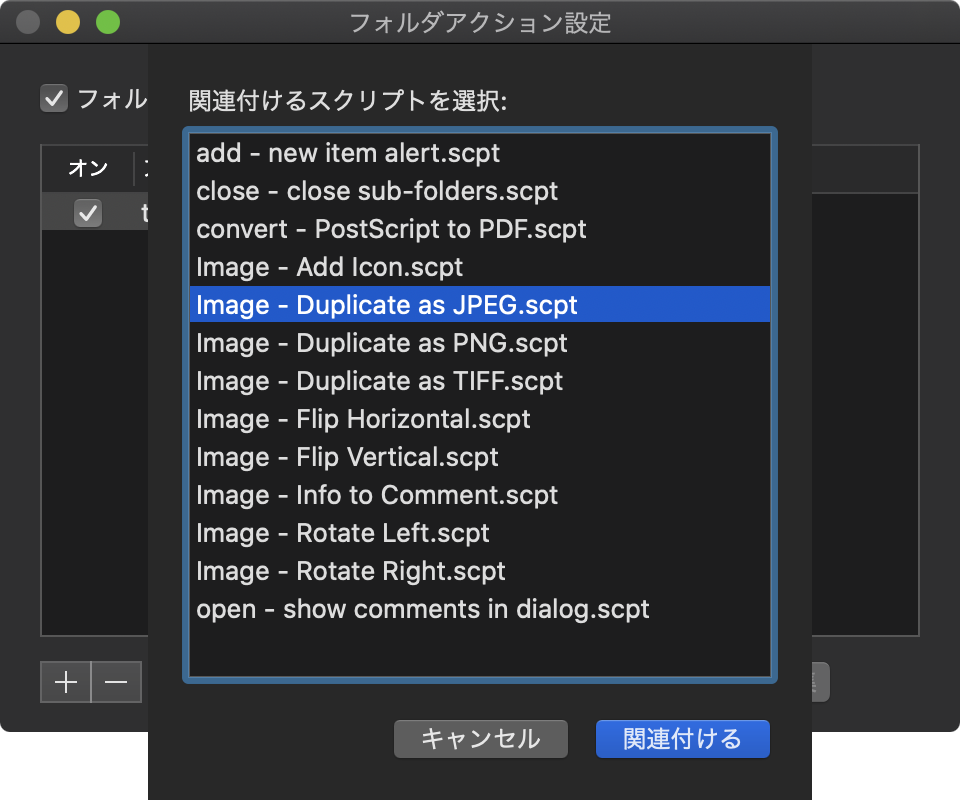The width and height of the screenshot is (960, 800).
Task: Click the 関連付ける (Attach) button
Action: click(683, 739)
